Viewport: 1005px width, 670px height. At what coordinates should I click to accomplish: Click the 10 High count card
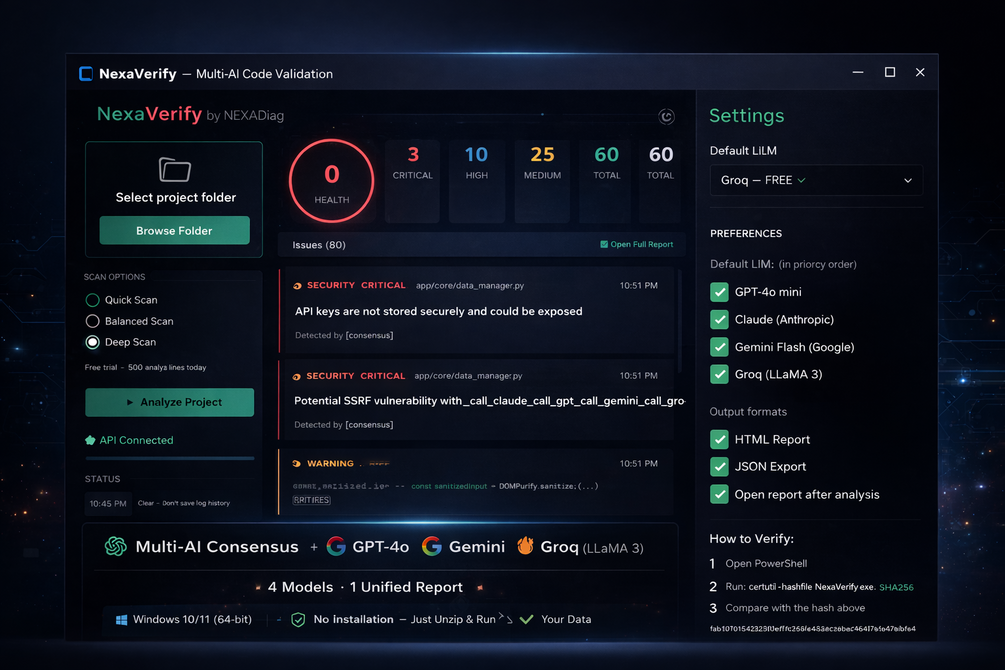476,181
